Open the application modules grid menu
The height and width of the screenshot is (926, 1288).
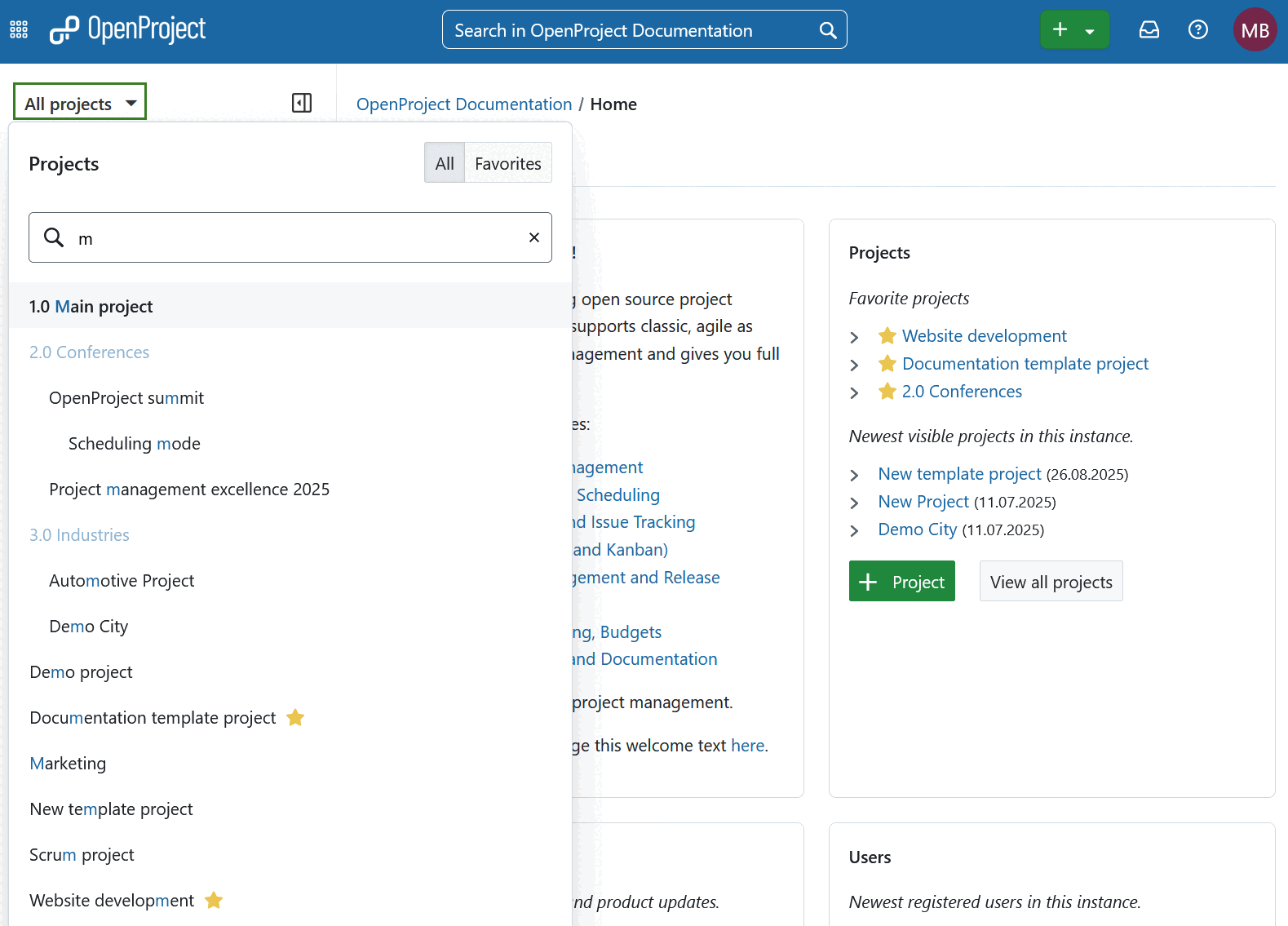point(19,30)
